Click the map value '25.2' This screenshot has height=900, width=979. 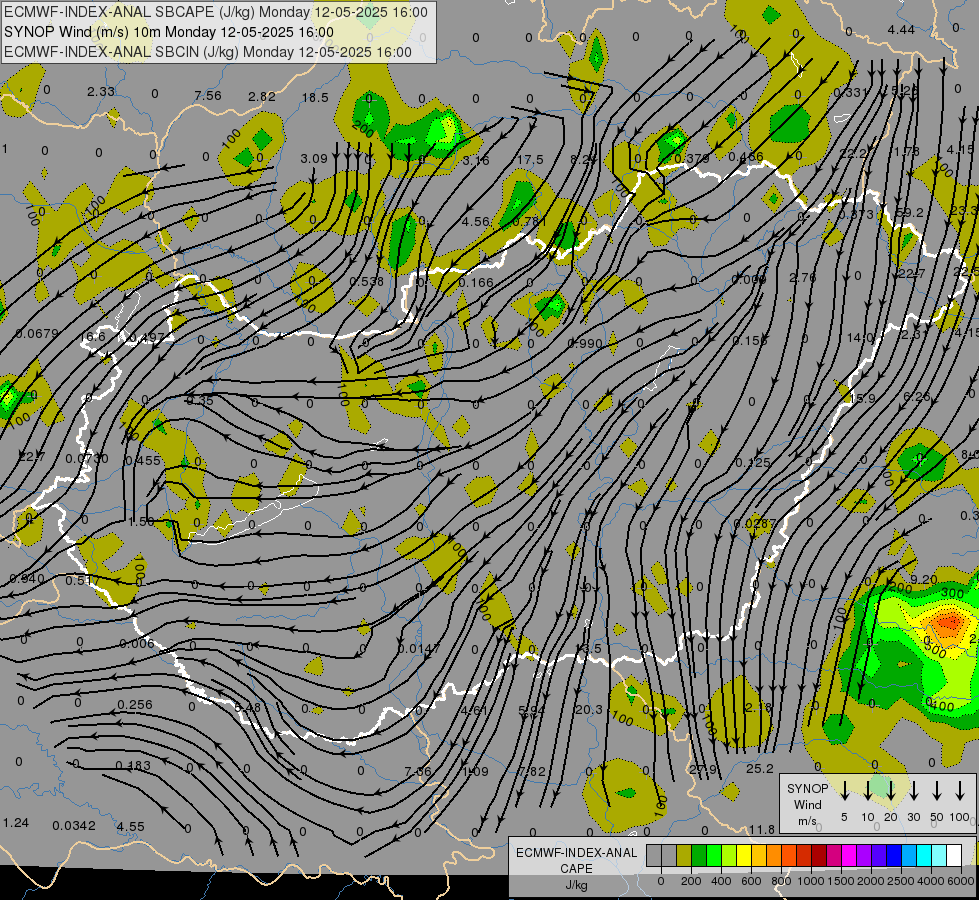(x=760, y=768)
